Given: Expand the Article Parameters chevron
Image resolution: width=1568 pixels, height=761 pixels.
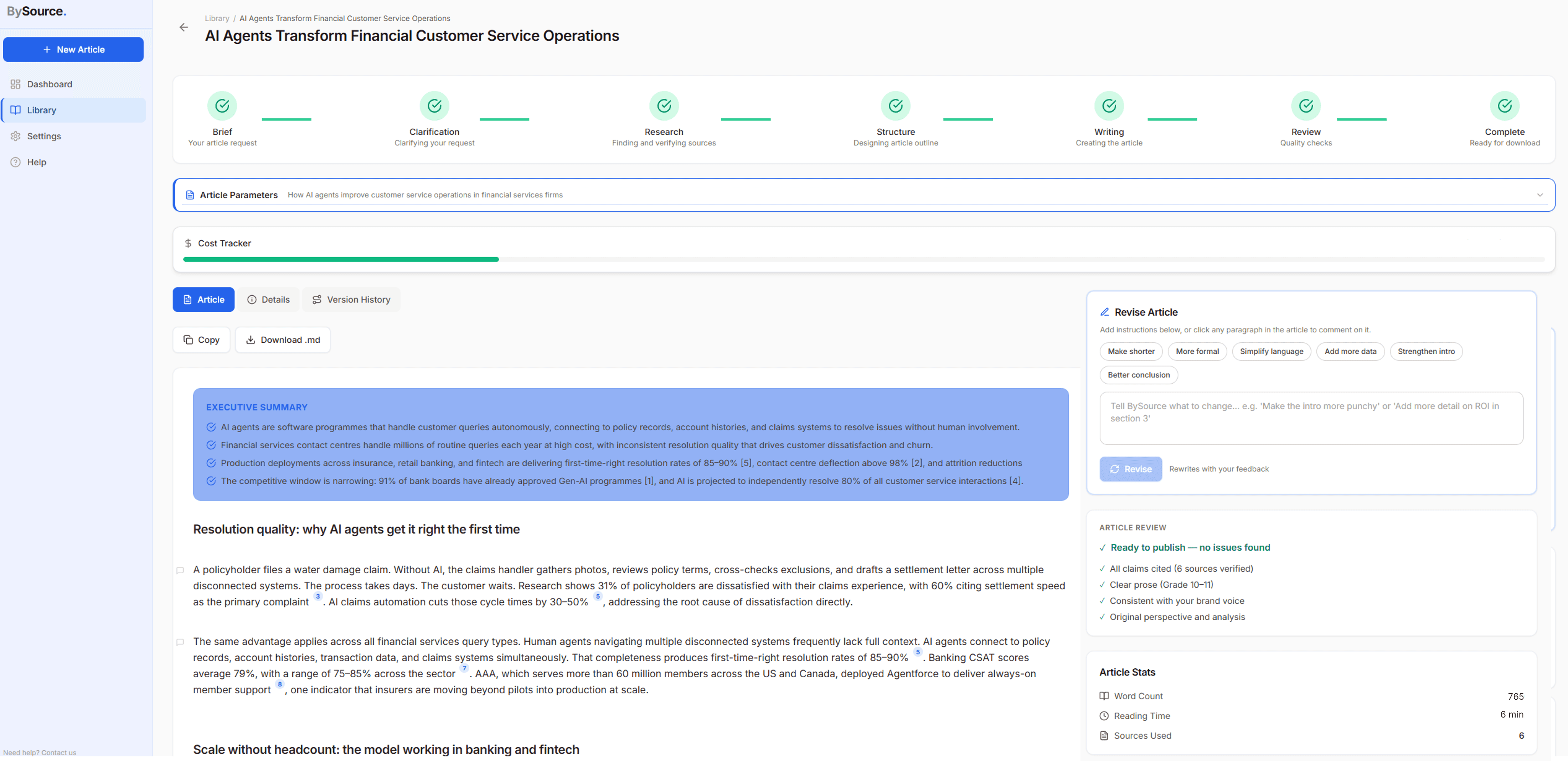Looking at the screenshot, I should point(1539,195).
